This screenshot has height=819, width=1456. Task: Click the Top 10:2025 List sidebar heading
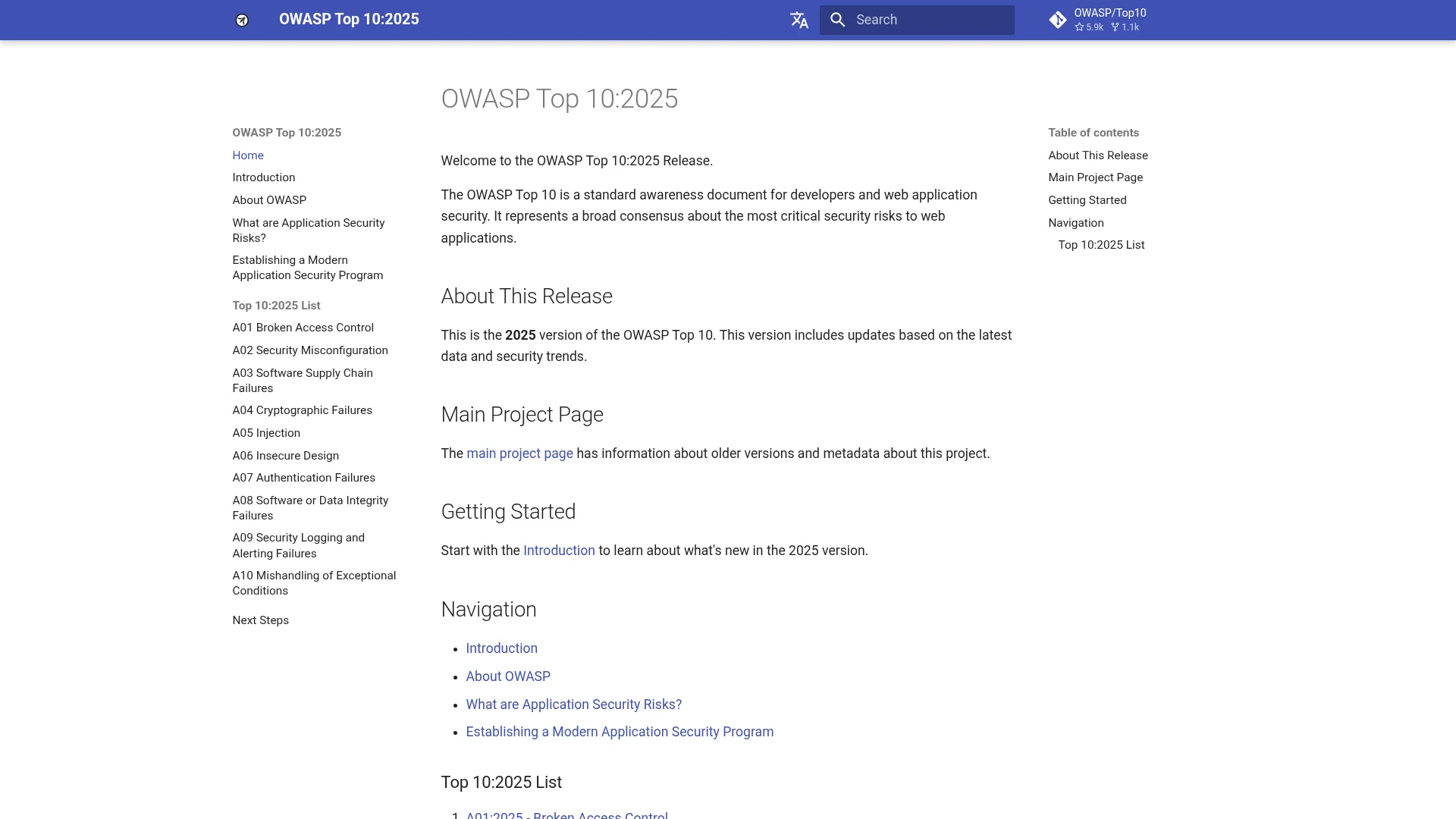[276, 306]
